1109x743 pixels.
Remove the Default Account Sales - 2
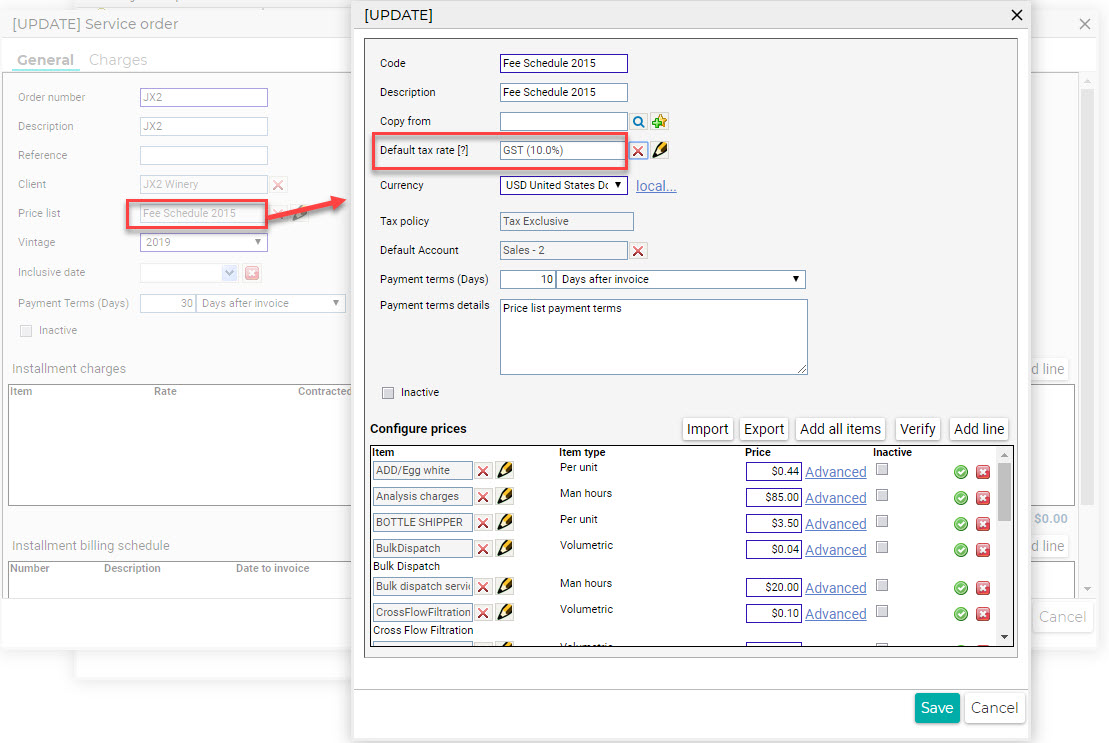pyautogui.click(x=638, y=250)
